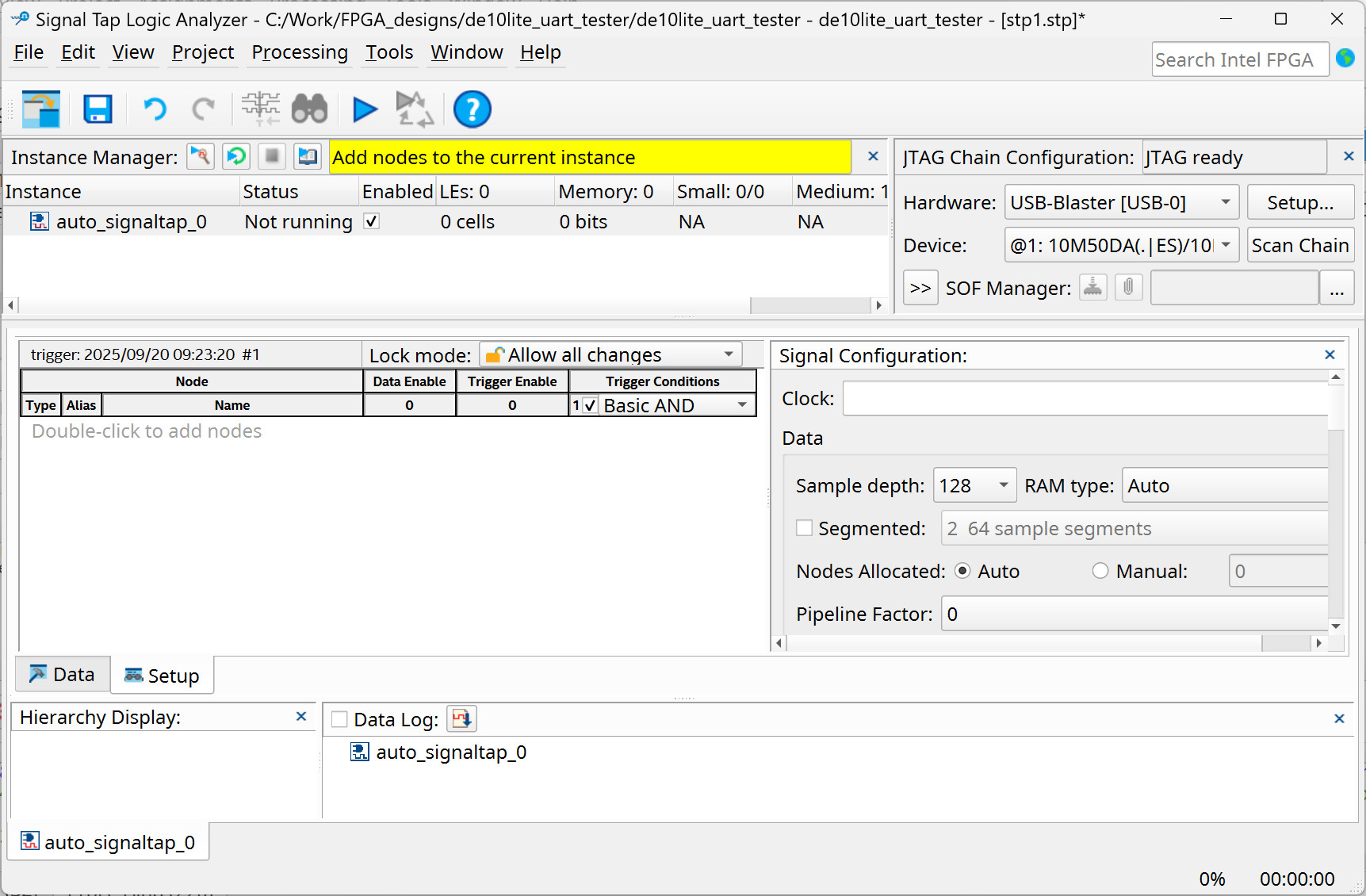Toggle the Segmented checkbox

tap(804, 528)
